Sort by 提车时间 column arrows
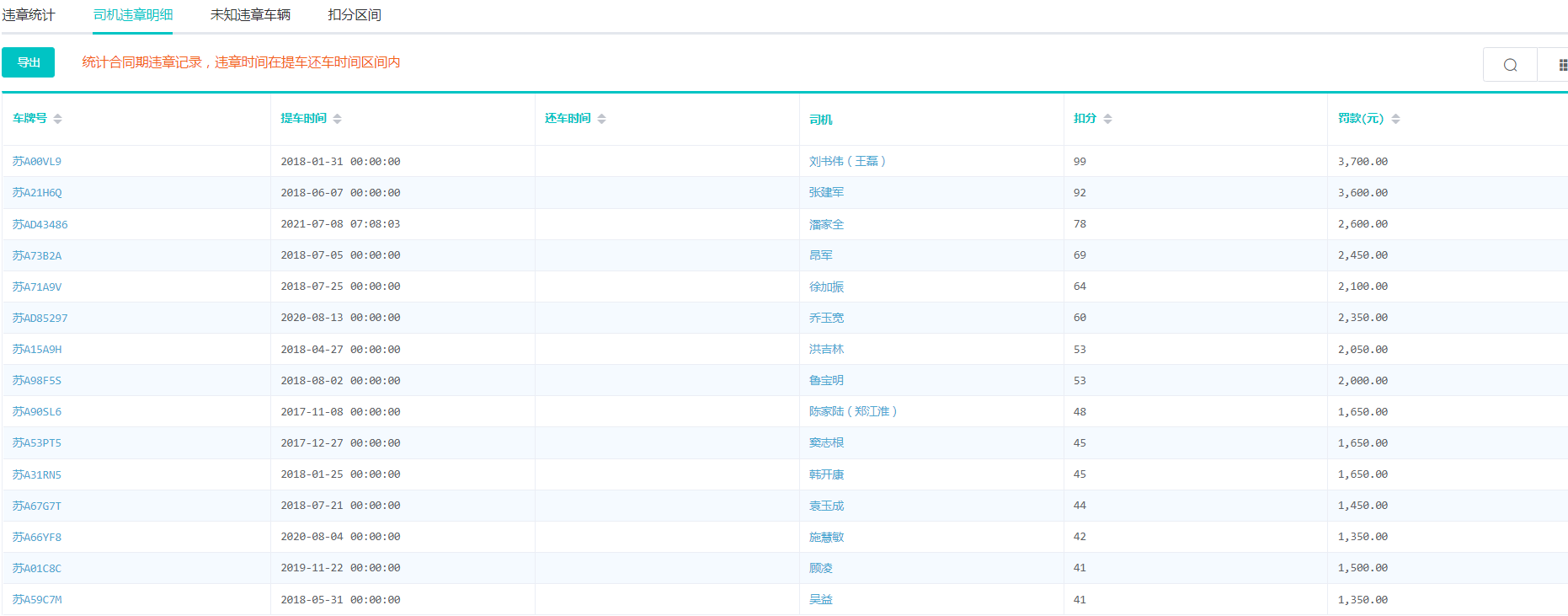 [x=337, y=119]
